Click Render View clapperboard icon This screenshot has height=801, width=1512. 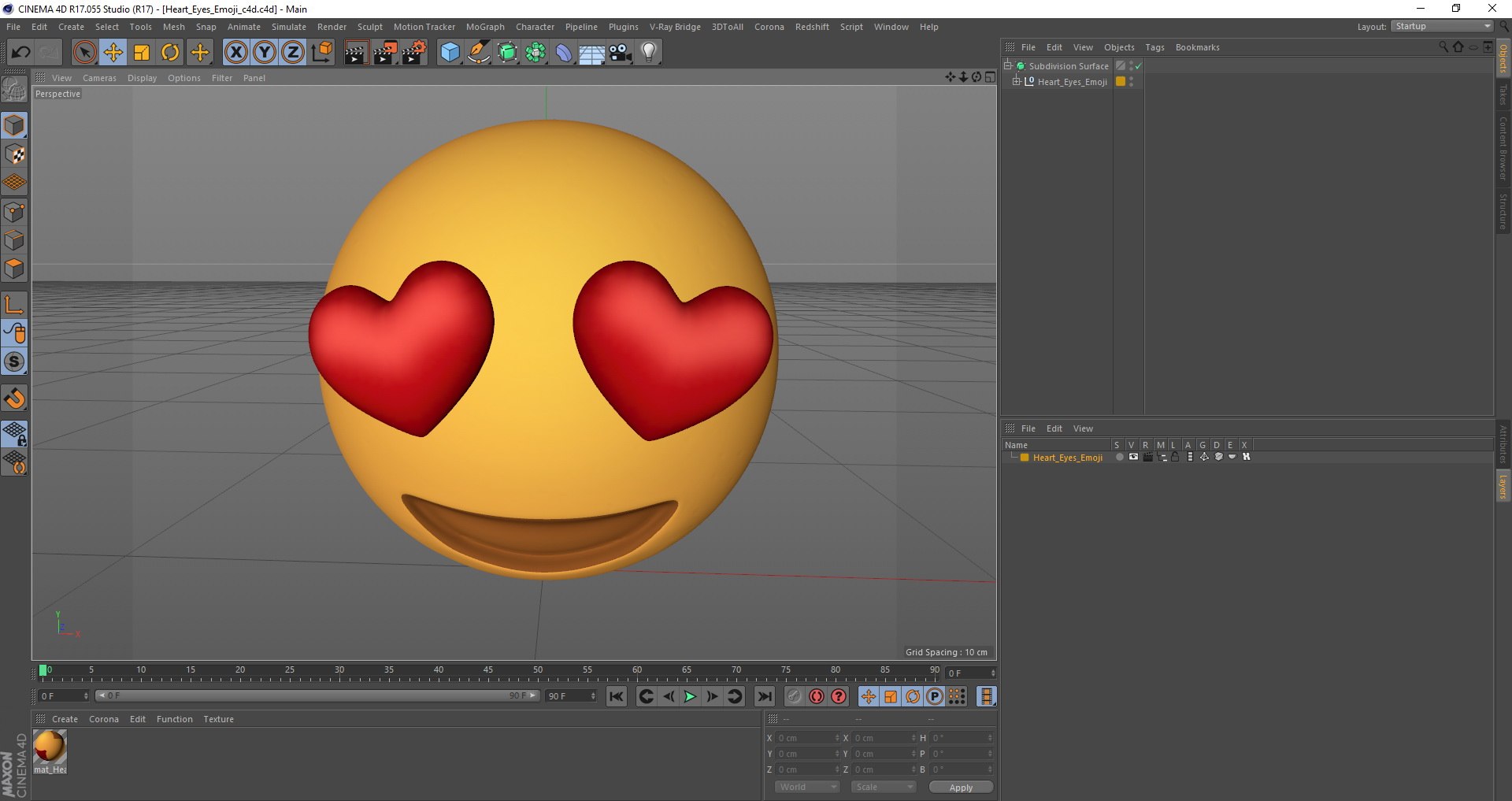point(356,53)
